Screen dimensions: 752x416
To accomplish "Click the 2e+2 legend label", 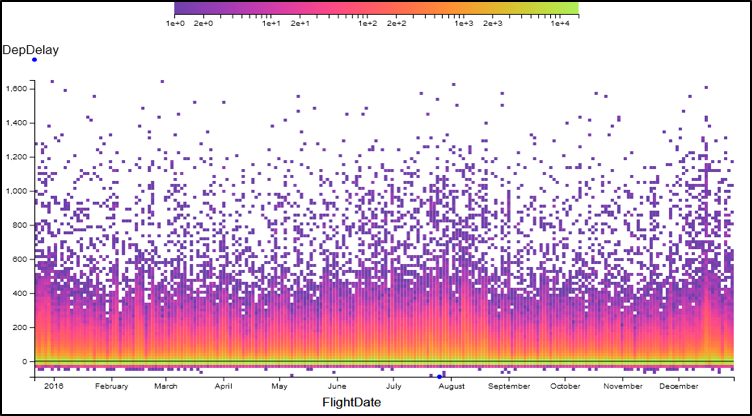I will pos(396,23).
